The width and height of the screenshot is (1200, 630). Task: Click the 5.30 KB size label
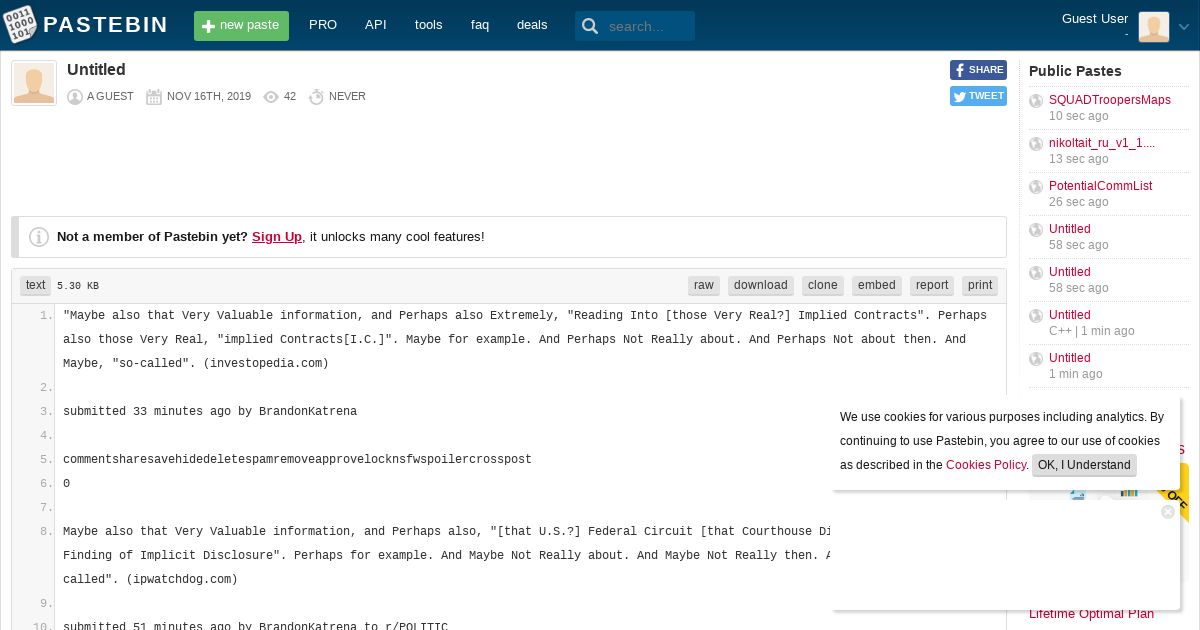click(78, 286)
